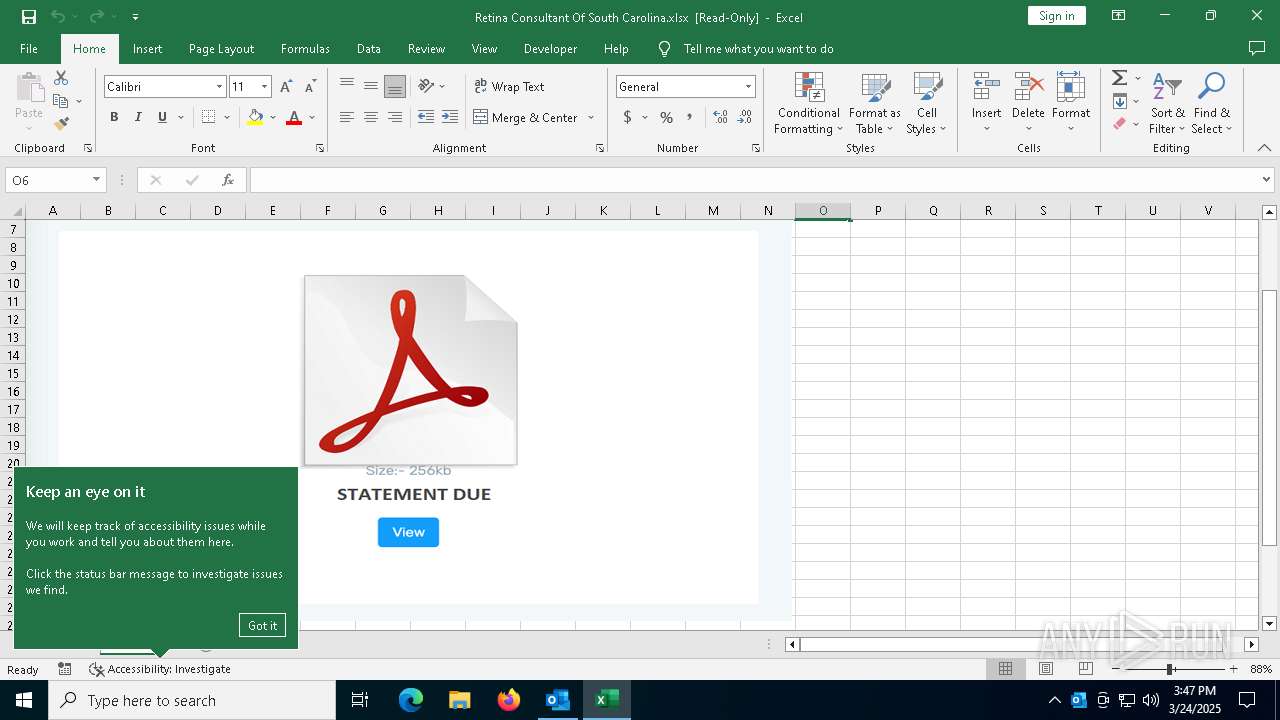Open the Format cells menu
The image size is (1280, 720).
pyautogui.click(x=1071, y=103)
